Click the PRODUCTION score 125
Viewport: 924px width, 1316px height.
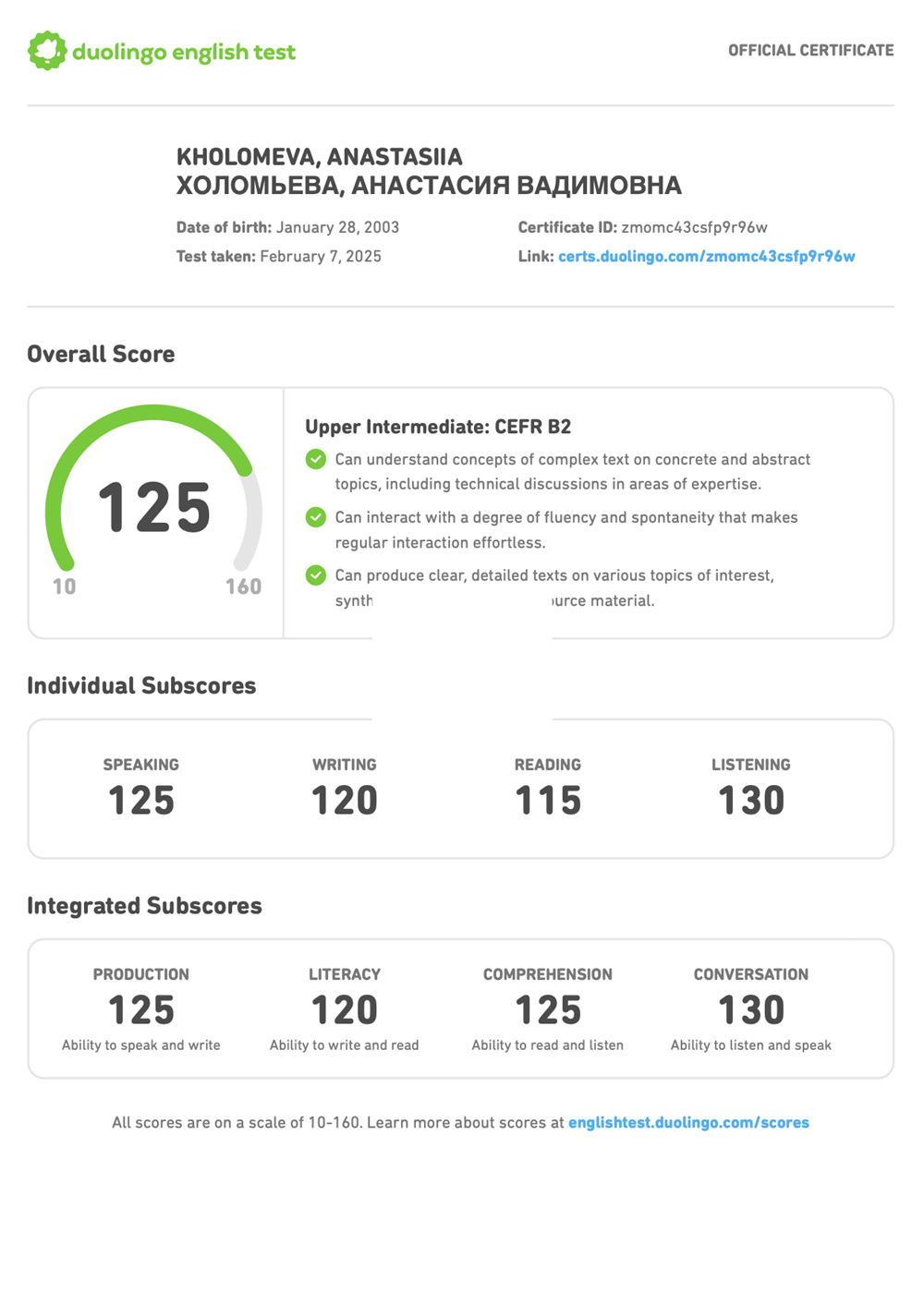coord(141,1010)
